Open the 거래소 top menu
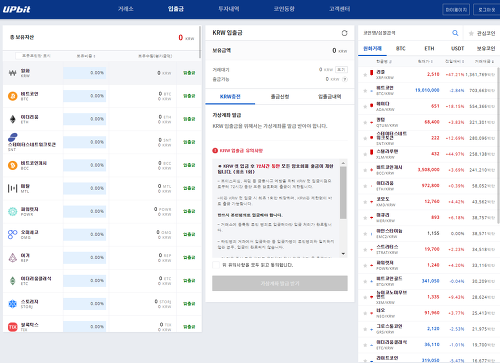This screenshot has width=500, height=363. pos(126,9)
